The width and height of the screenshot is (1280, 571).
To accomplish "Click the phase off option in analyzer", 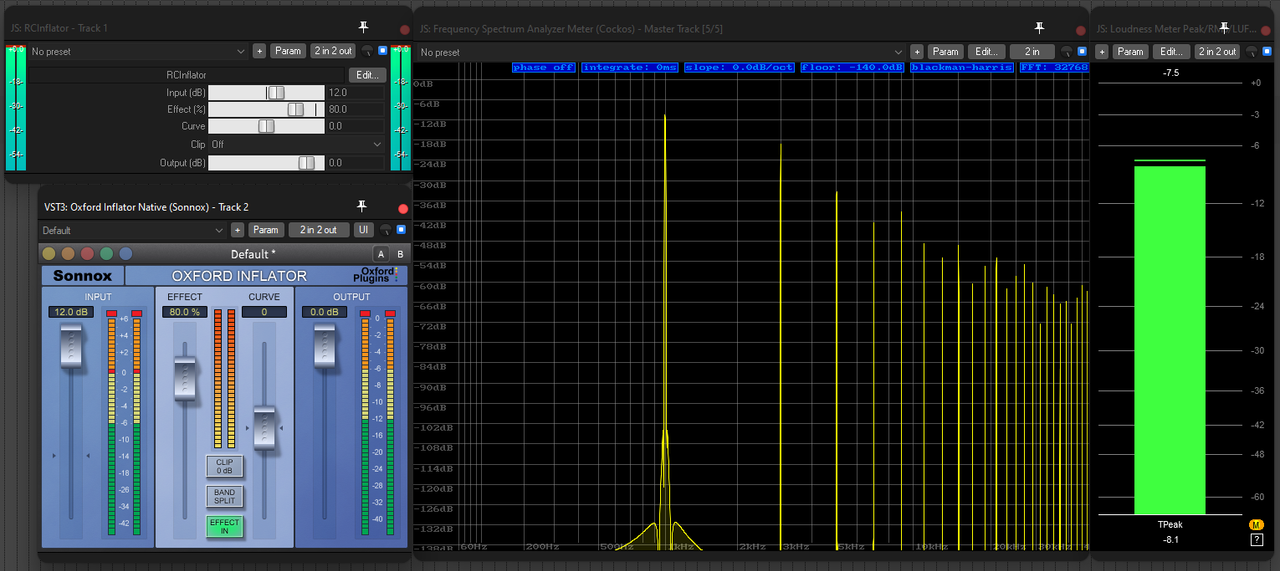I will pos(544,67).
